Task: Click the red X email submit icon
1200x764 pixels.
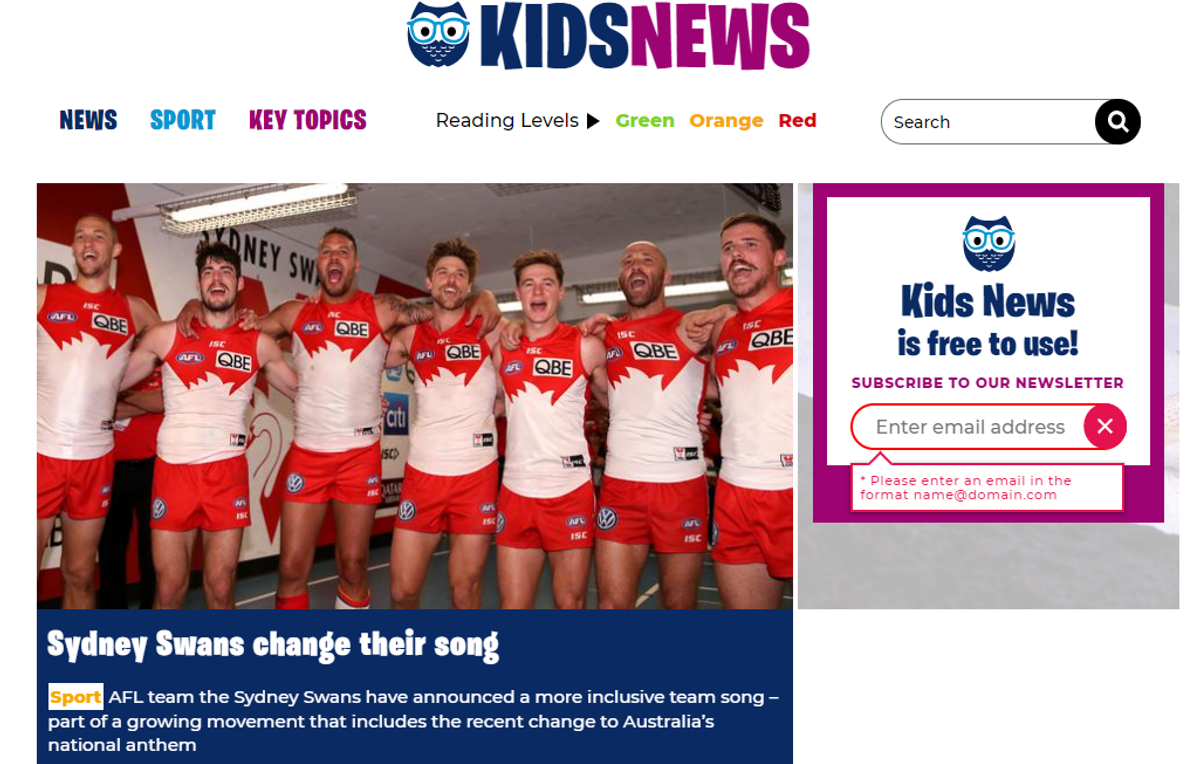Action: pyautogui.click(x=1105, y=427)
